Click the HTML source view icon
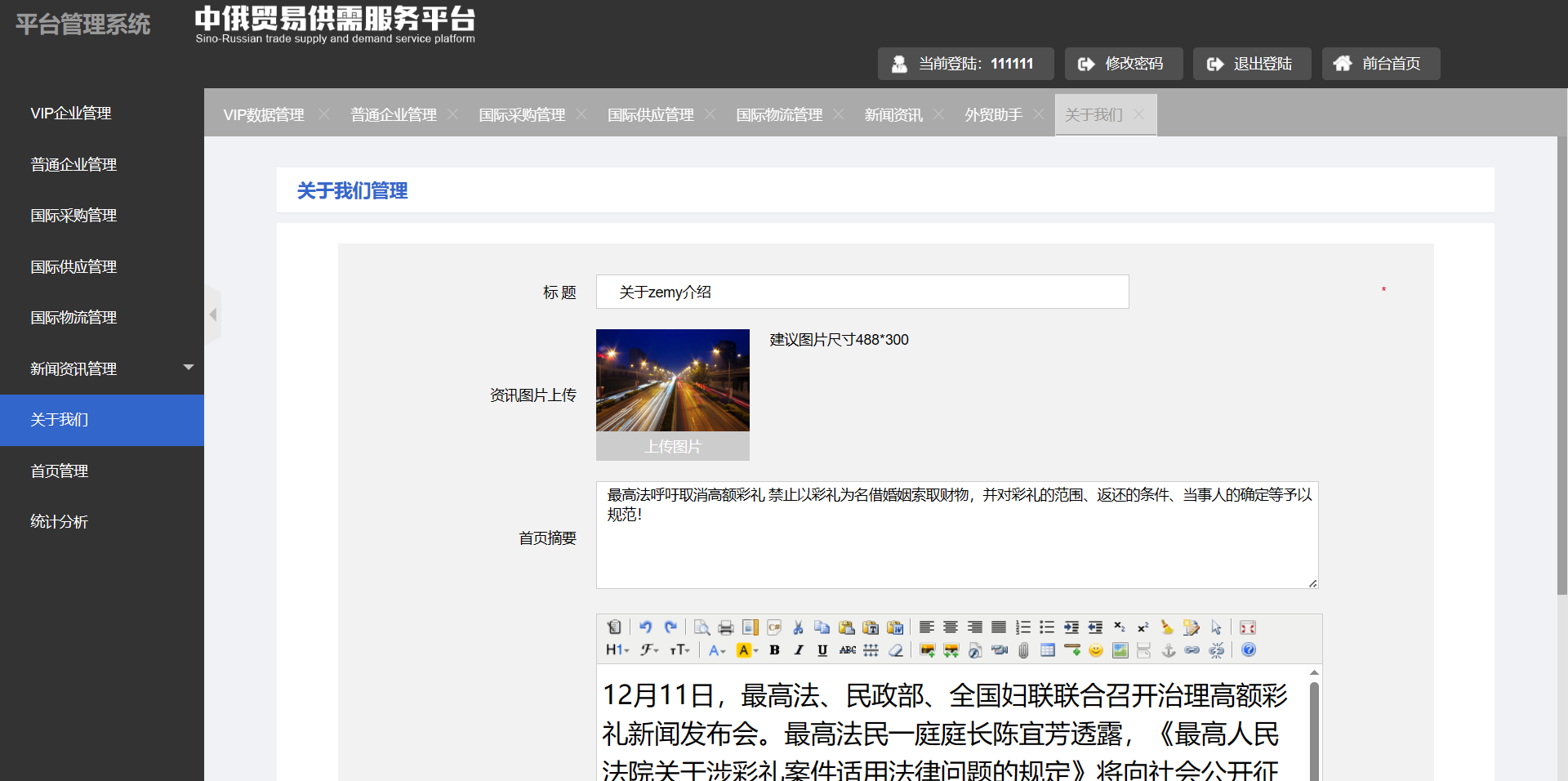The width and height of the screenshot is (1568, 781). pyautogui.click(x=614, y=627)
